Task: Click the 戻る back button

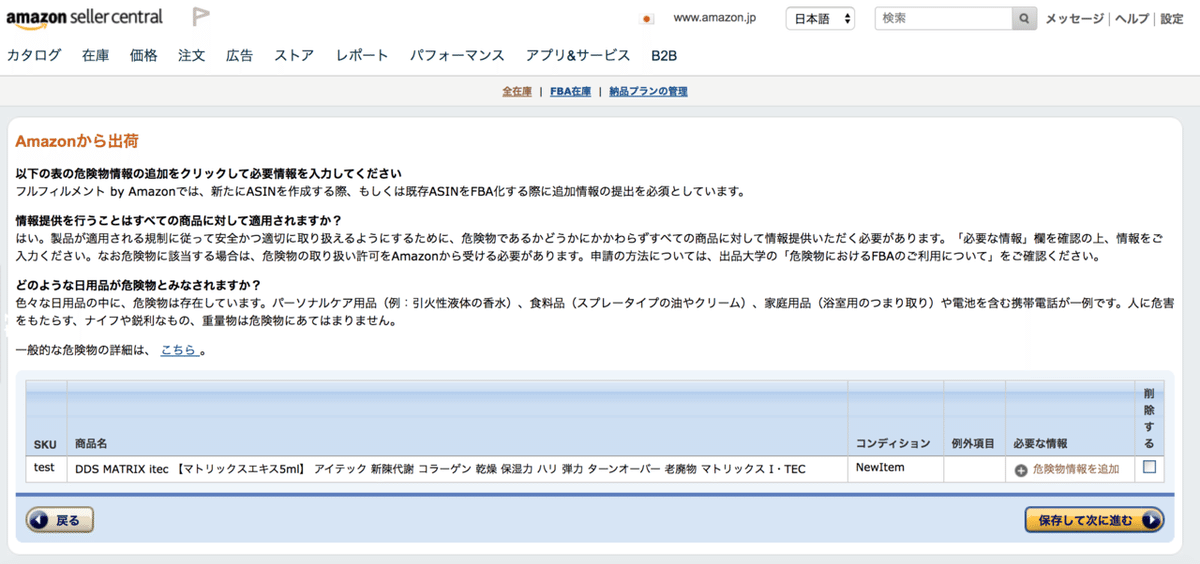Action: tap(60, 520)
